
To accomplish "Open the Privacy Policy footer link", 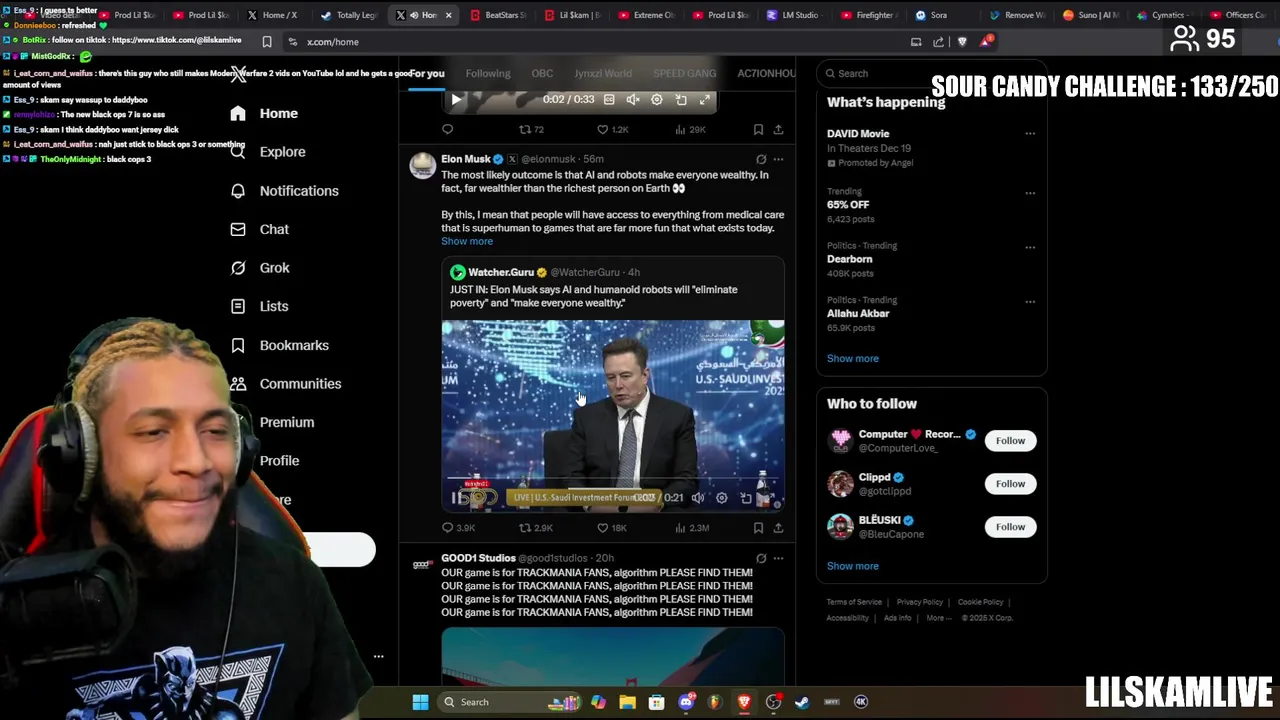I will [x=920, y=602].
